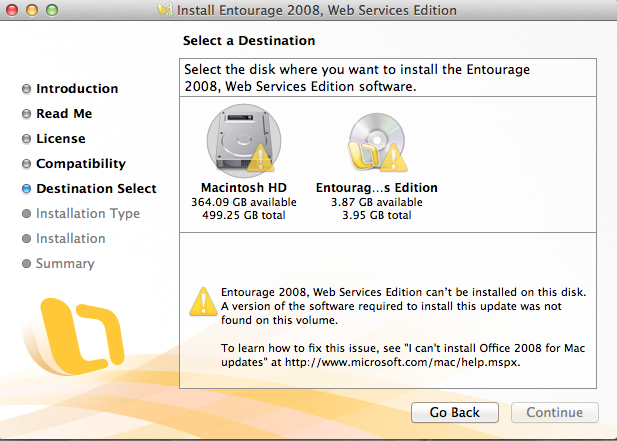Click the window title Install Entourage 2008
The width and height of the screenshot is (617, 441).
(317, 10)
